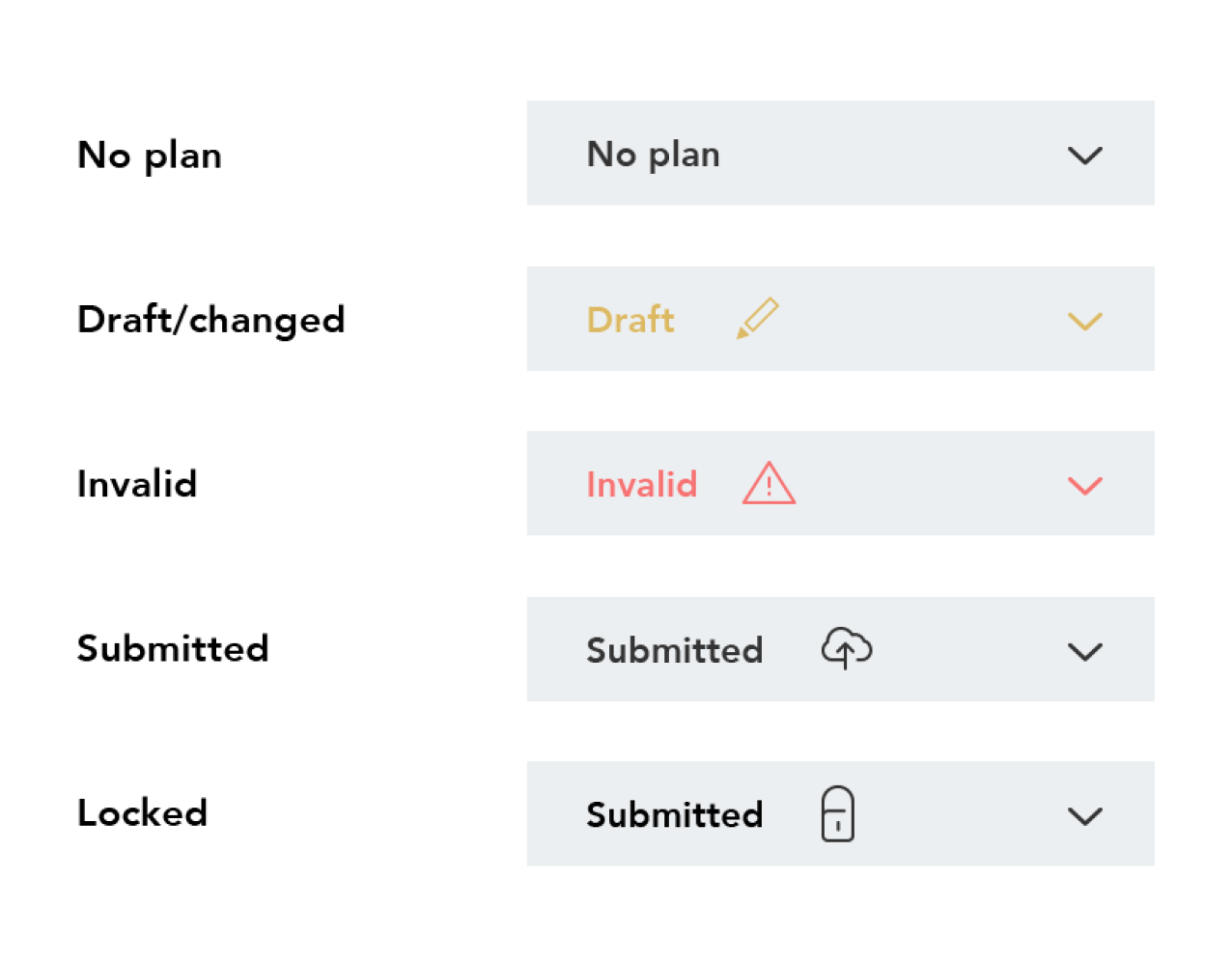
Task: Click the red warning triangle icon
Action: click(769, 483)
